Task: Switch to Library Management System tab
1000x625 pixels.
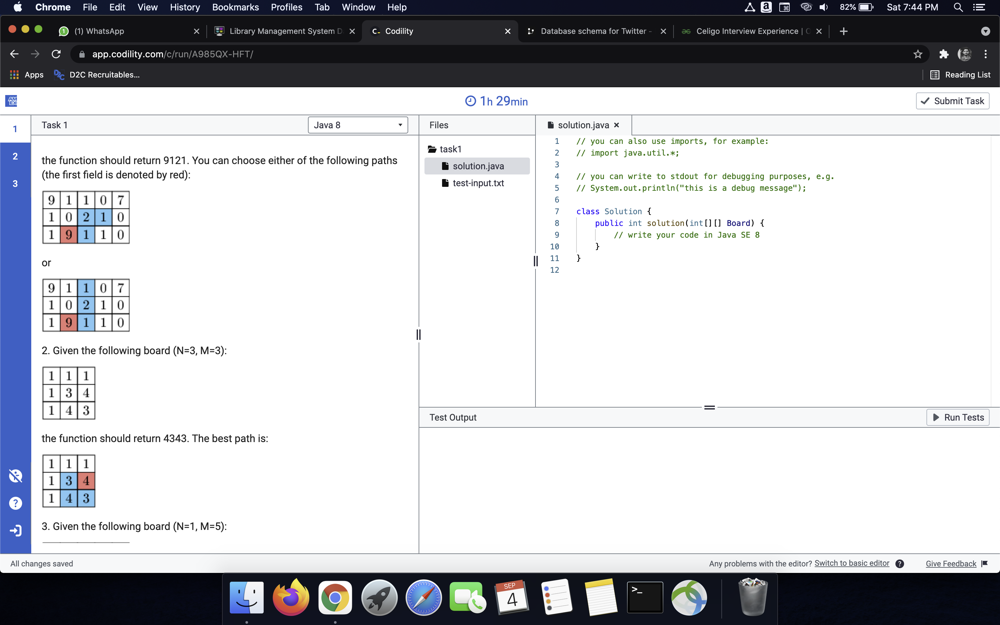Action: pos(285,31)
